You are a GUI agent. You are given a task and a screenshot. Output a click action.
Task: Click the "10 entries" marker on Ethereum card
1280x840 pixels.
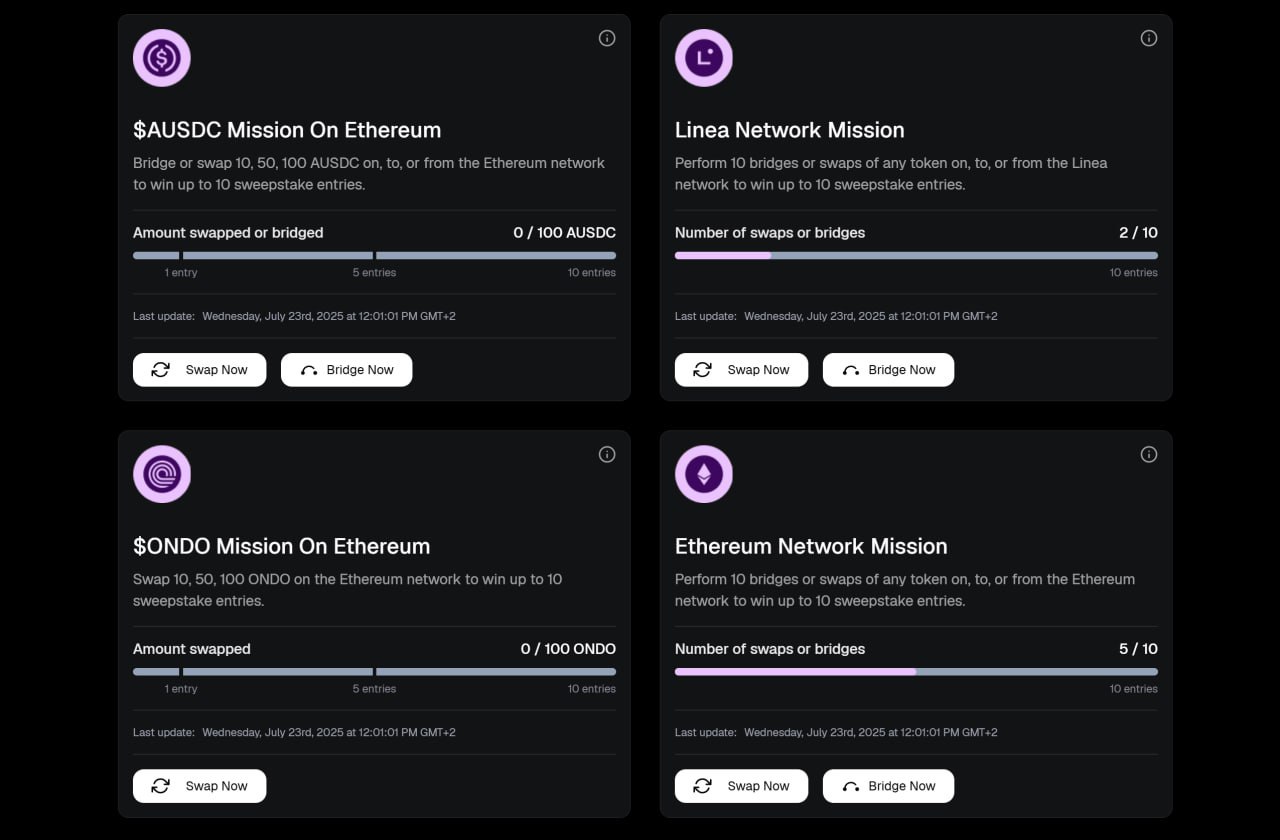(x=1133, y=689)
